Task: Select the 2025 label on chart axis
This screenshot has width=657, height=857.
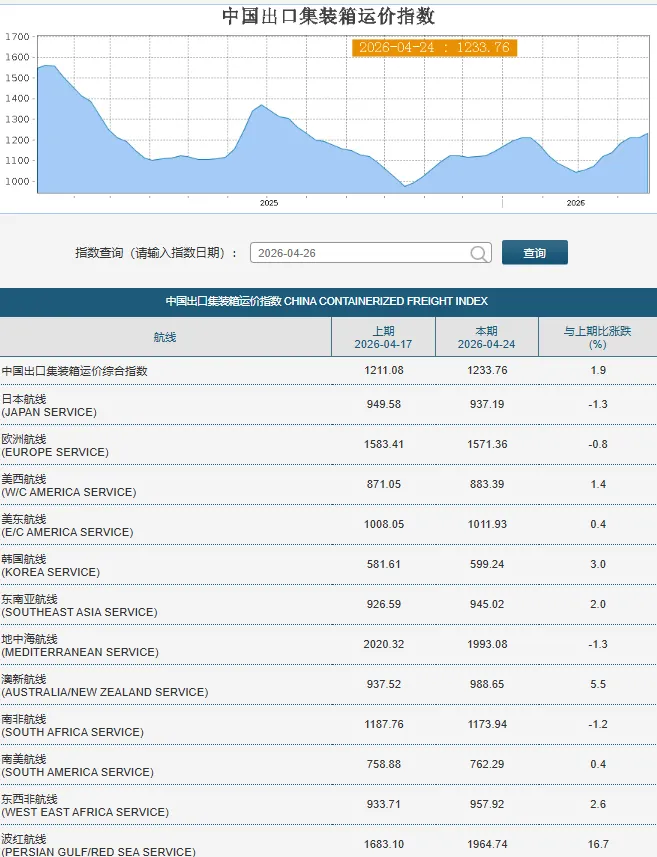Action: [269, 203]
